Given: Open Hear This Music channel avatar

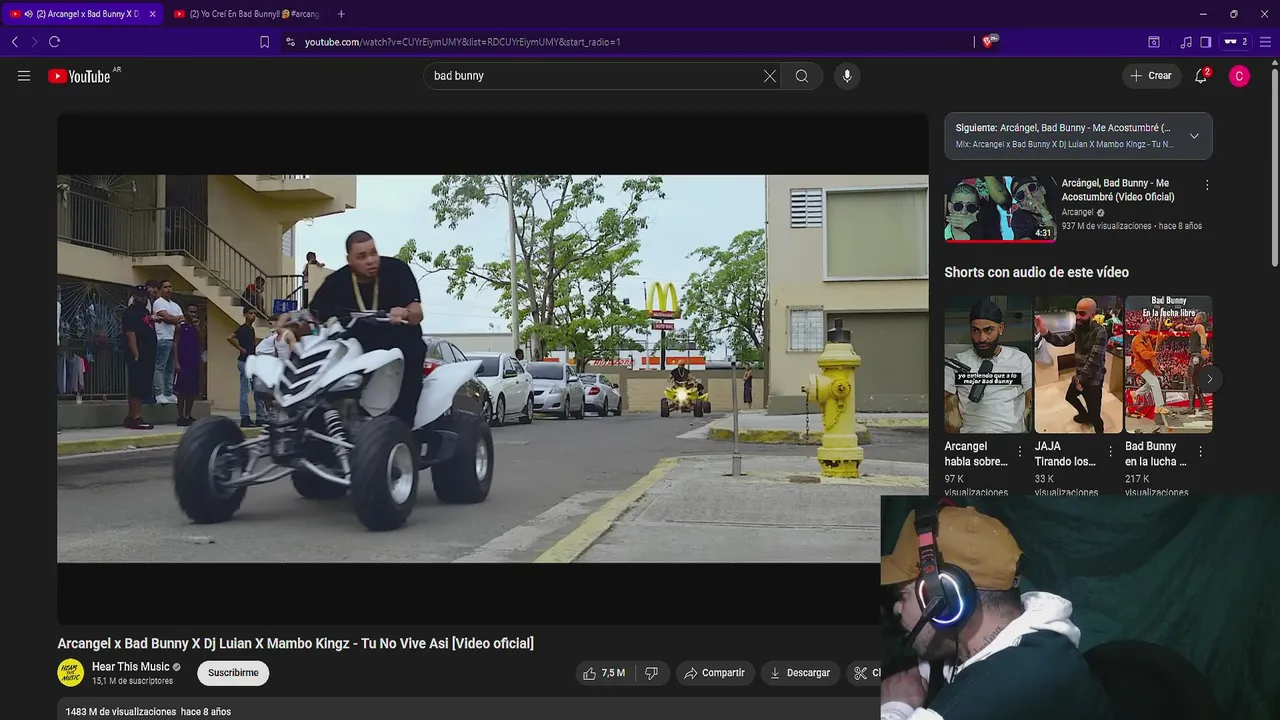Looking at the screenshot, I should point(70,673).
